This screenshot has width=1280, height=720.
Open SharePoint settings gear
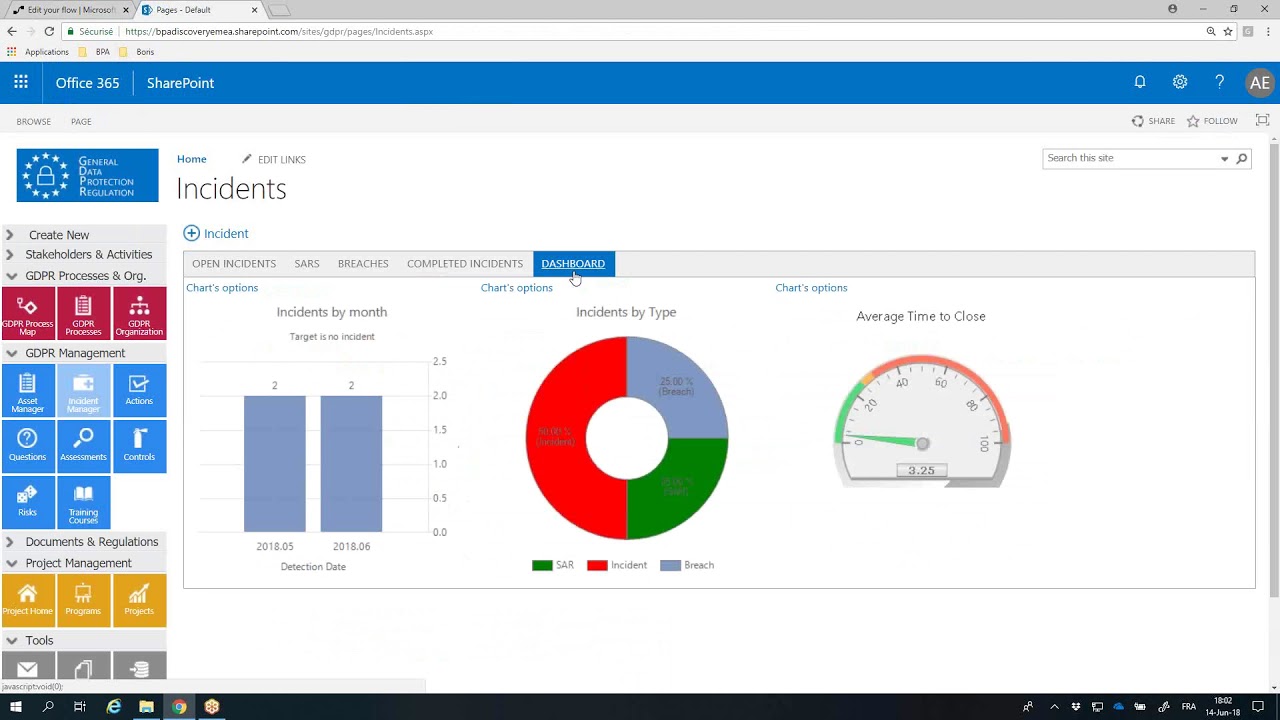(1180, 83)
